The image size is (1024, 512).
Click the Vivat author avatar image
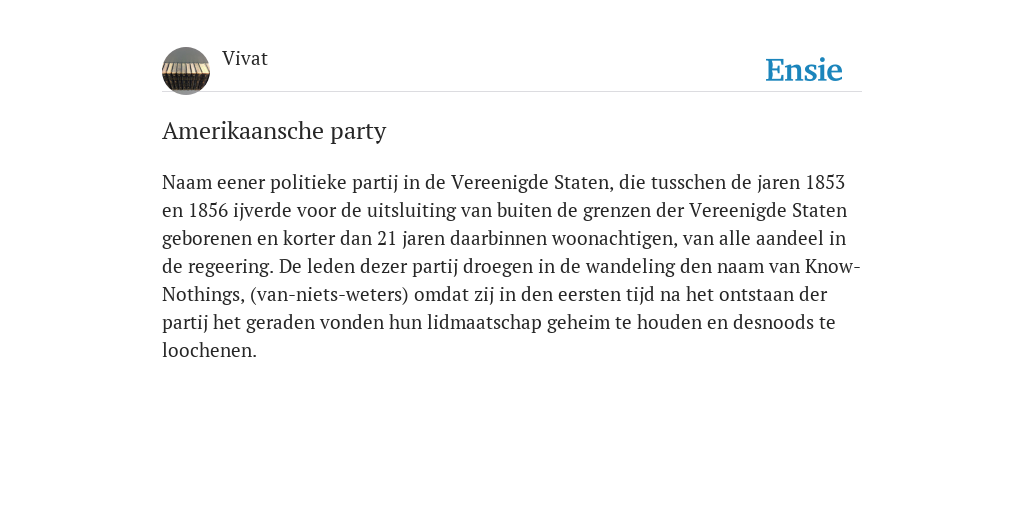click(186, 71)
